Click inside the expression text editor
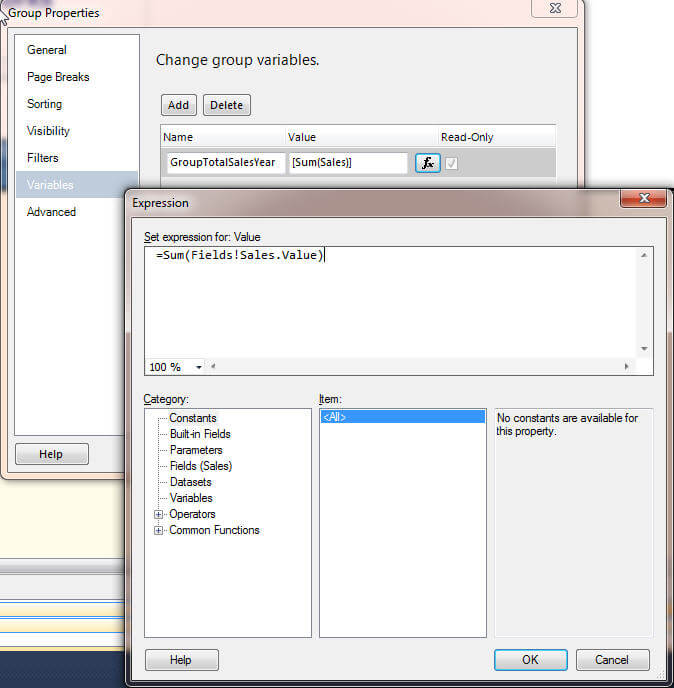 [x=391, y=303]
